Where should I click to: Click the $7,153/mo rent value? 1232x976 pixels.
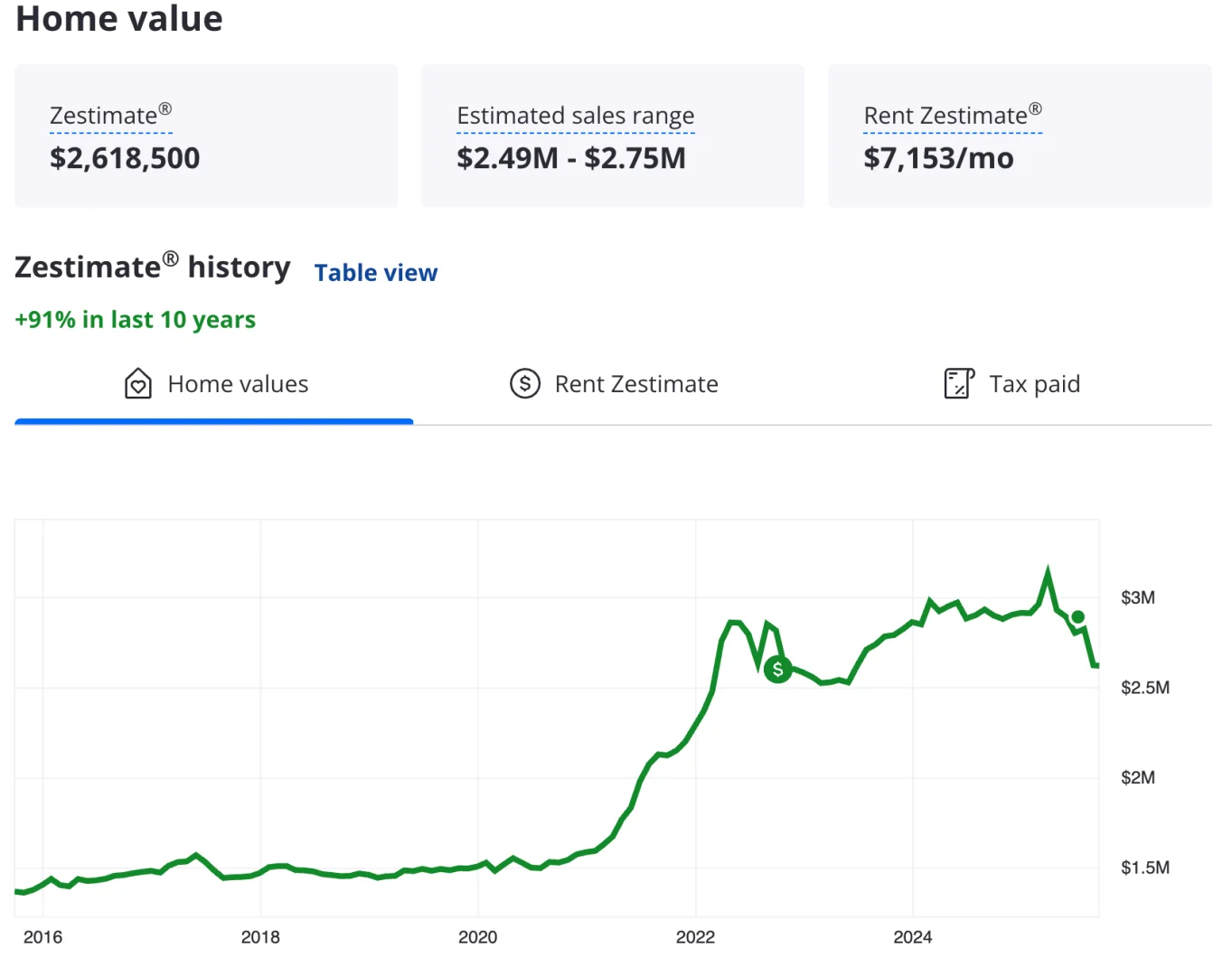point(938,158)
